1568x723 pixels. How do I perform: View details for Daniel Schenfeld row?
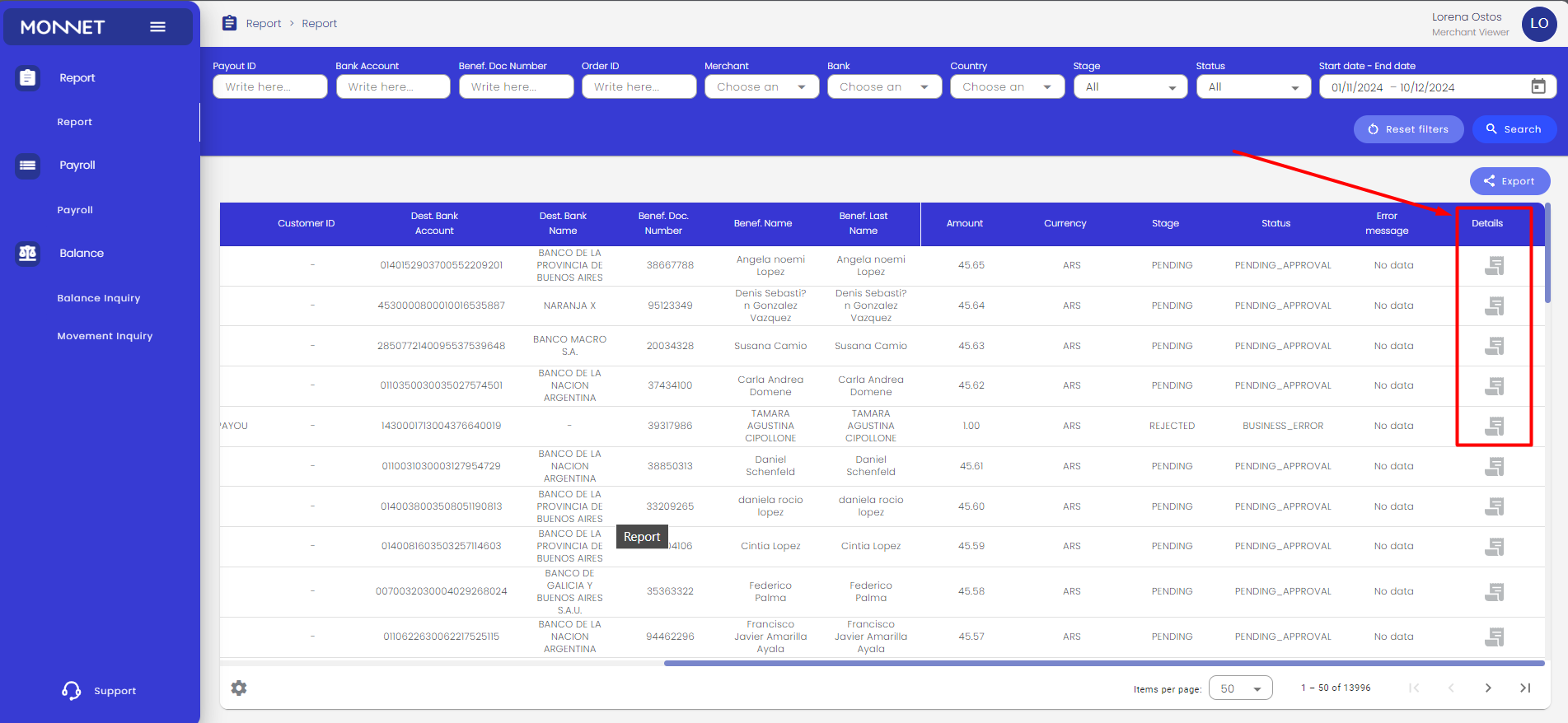[1494, 467]
